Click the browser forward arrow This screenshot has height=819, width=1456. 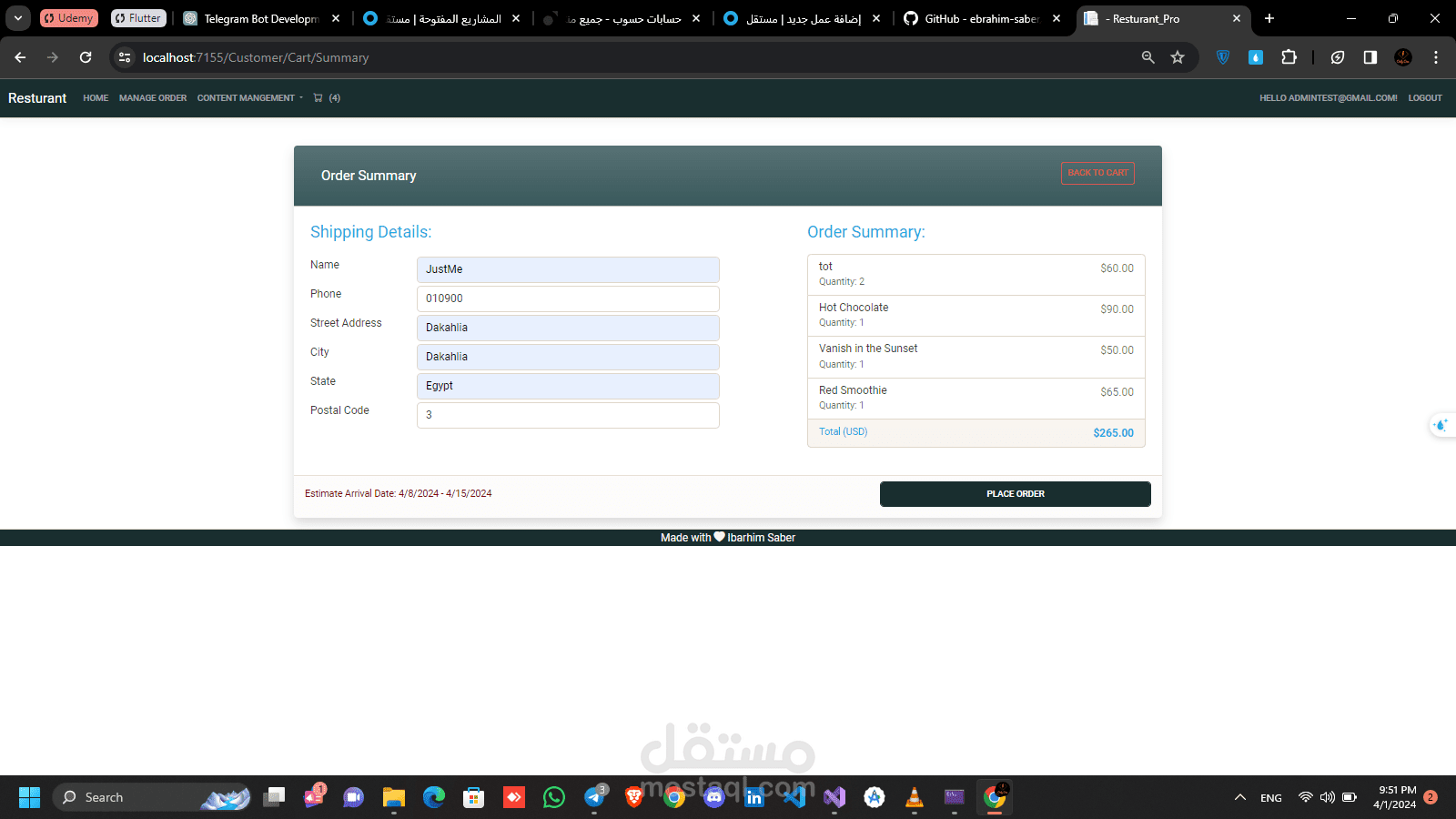click(53, 57)
